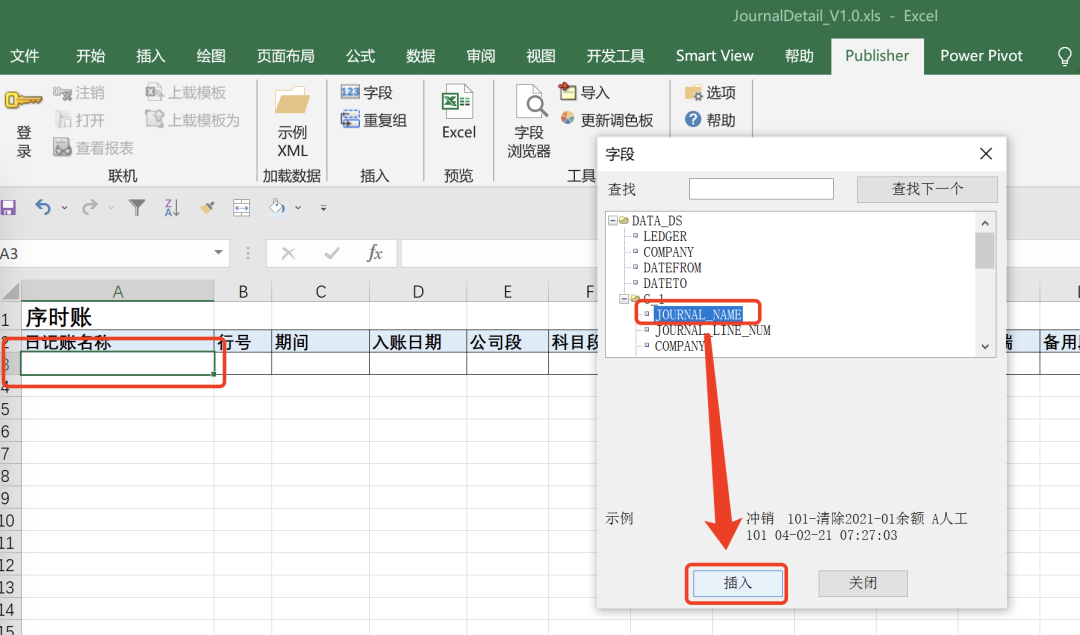Open the 示例 XML sample data folder
1080x635 pixels.
(x=292, y=101)
